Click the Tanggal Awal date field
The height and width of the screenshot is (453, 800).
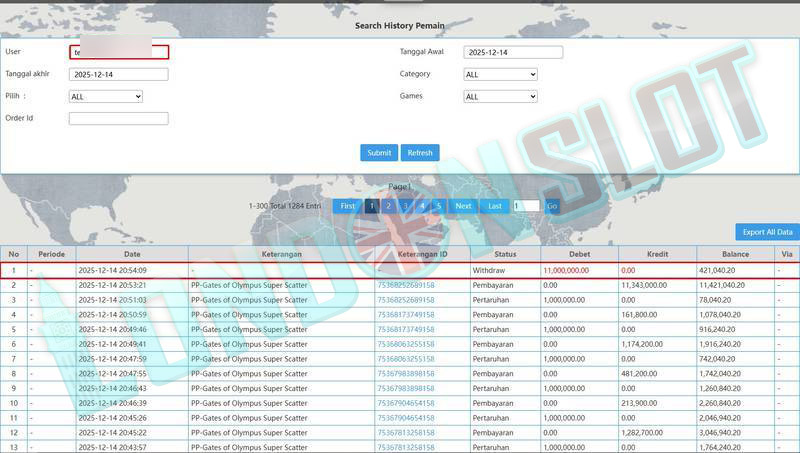513,52
